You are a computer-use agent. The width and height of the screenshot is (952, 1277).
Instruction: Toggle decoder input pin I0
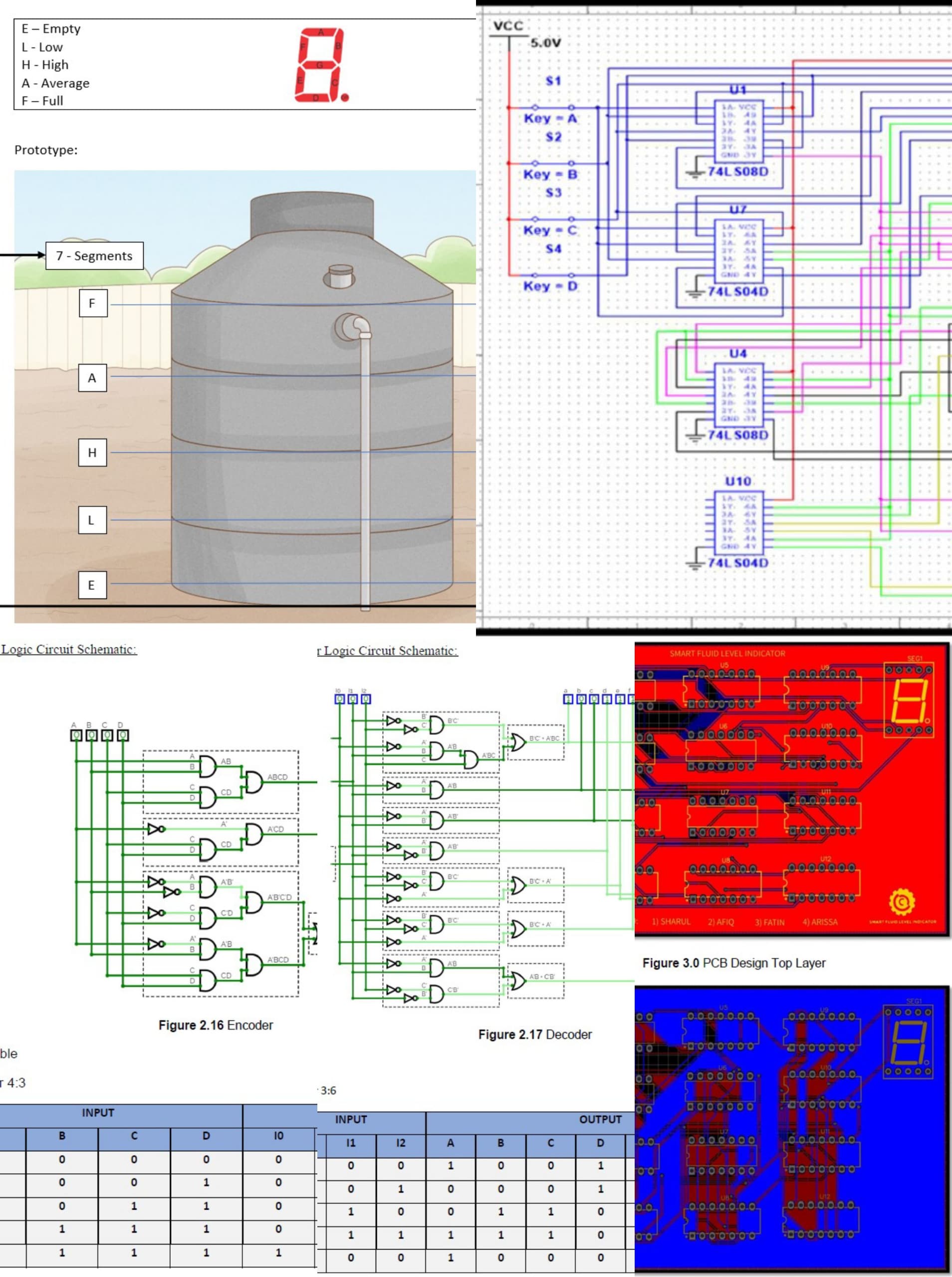[339, 699]
